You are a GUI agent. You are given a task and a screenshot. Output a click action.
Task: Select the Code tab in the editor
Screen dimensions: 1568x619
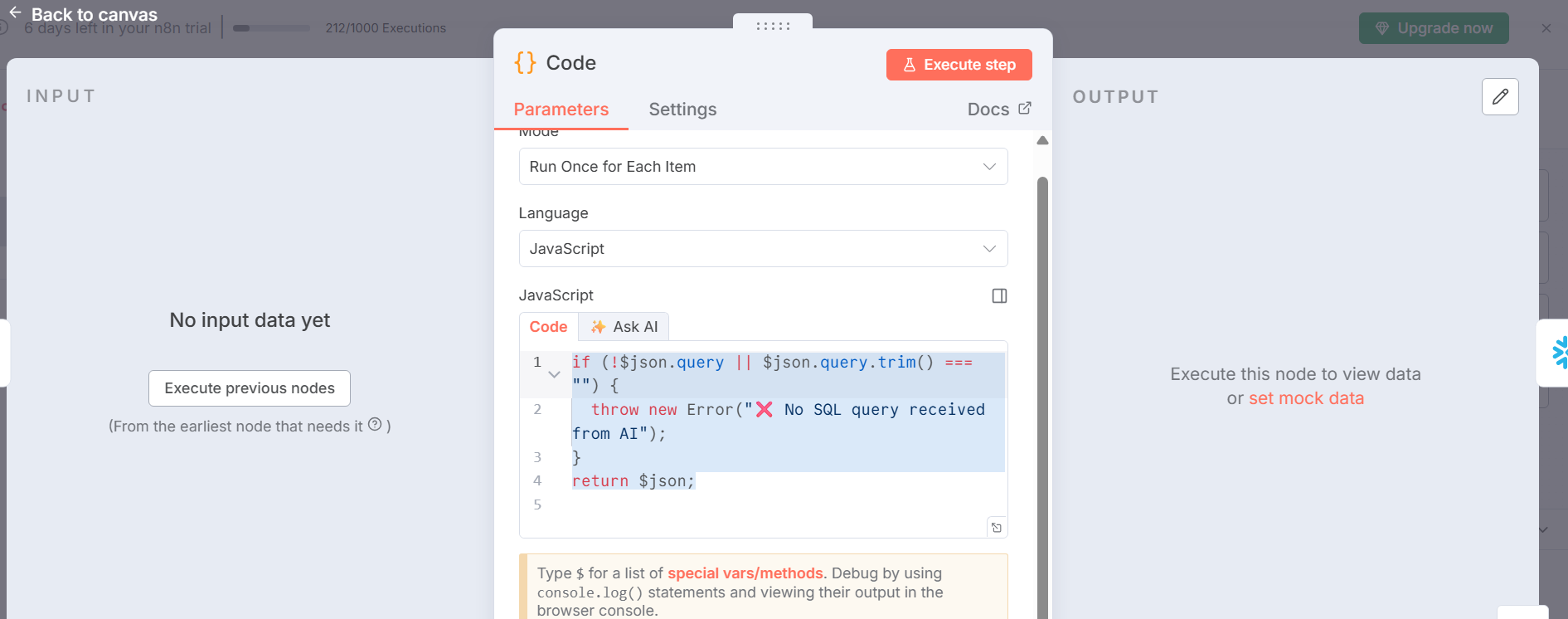(x=548, y=327)
